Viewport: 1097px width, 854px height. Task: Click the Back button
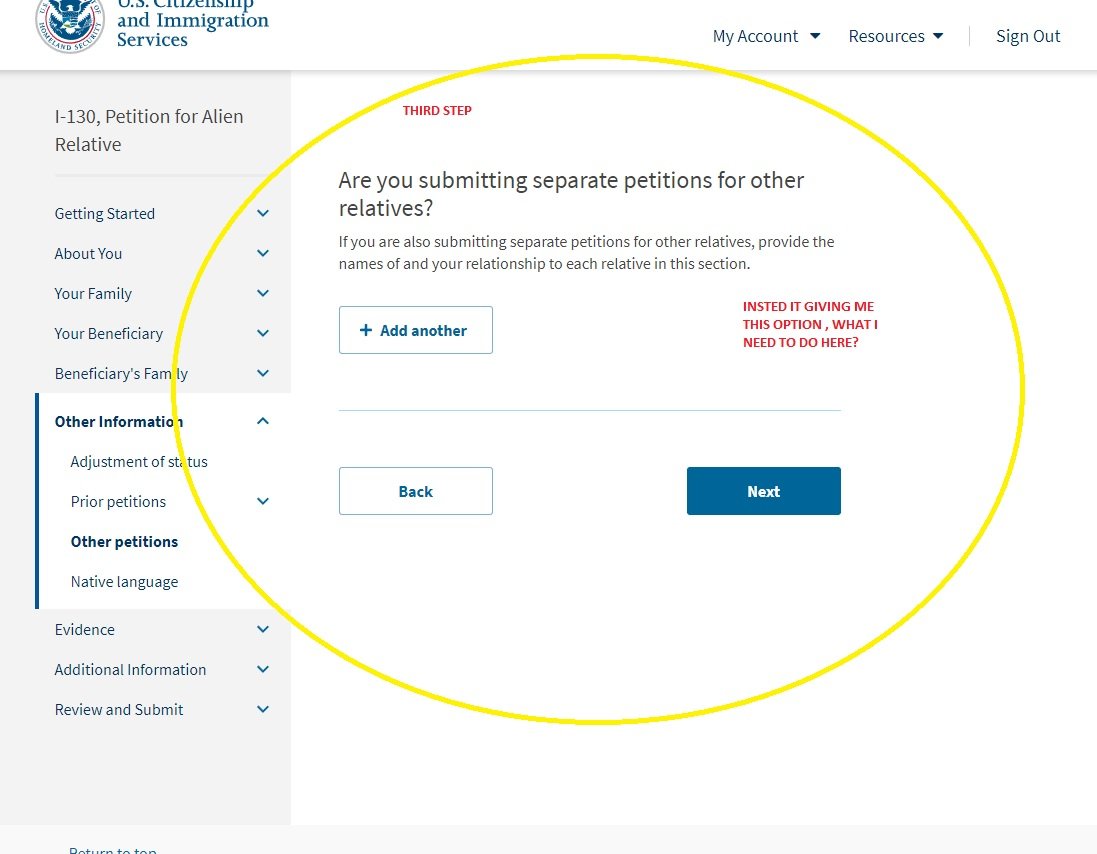416,491
